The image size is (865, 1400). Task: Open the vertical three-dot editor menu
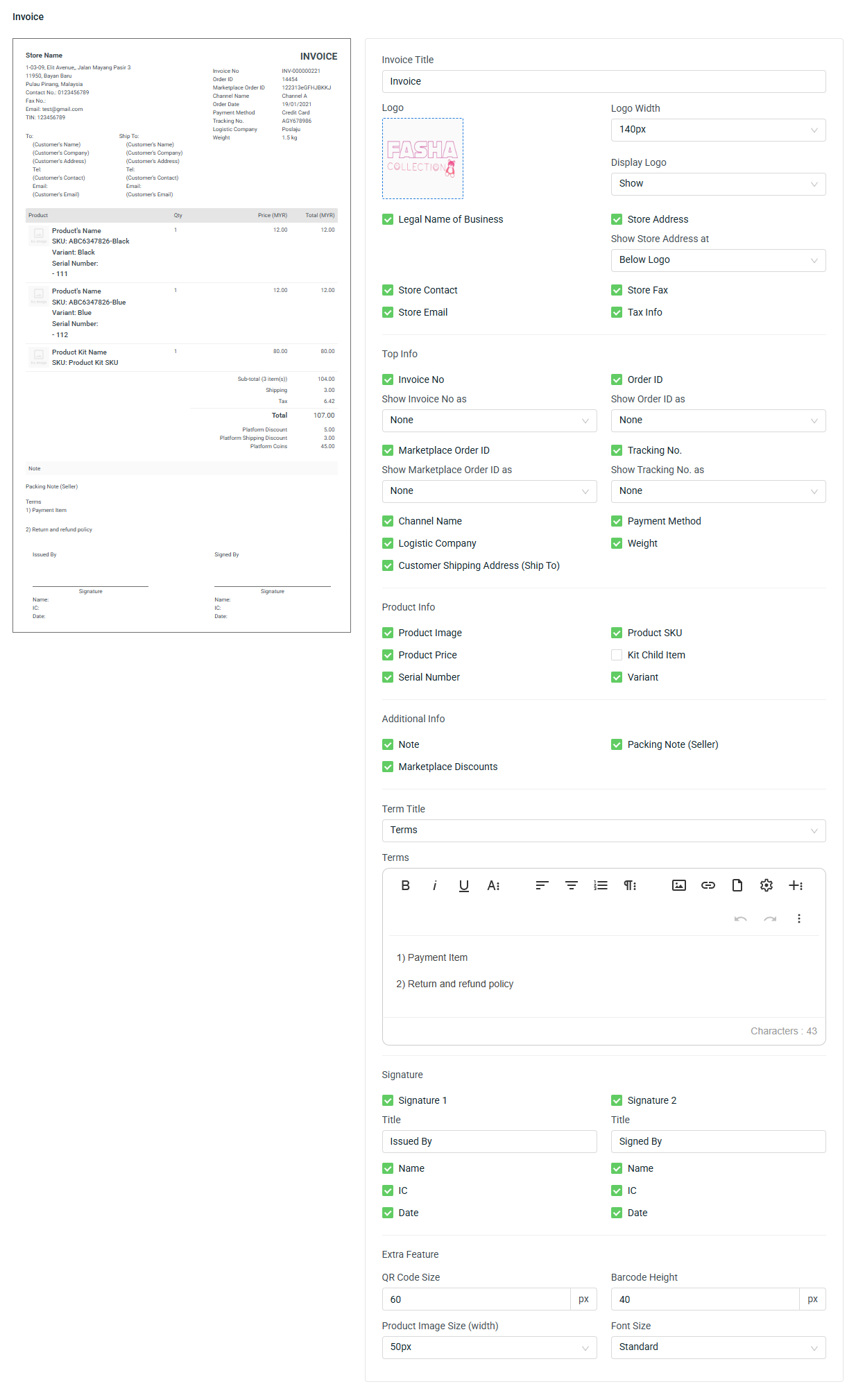coord(799,919)
